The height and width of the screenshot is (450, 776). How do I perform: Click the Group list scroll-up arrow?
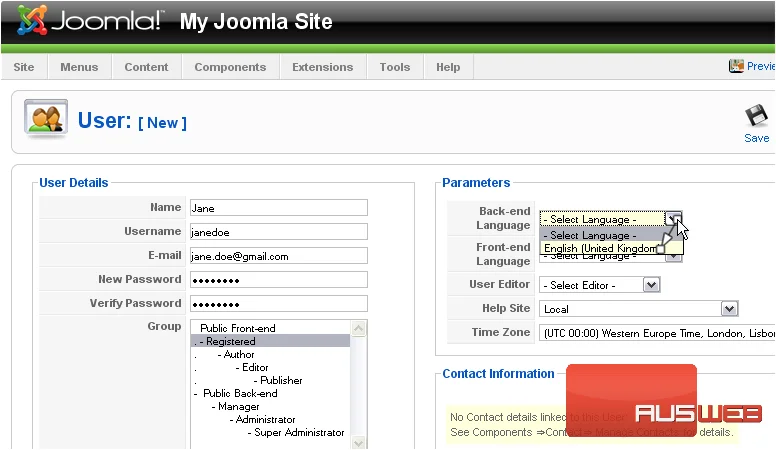coord(359,328)
